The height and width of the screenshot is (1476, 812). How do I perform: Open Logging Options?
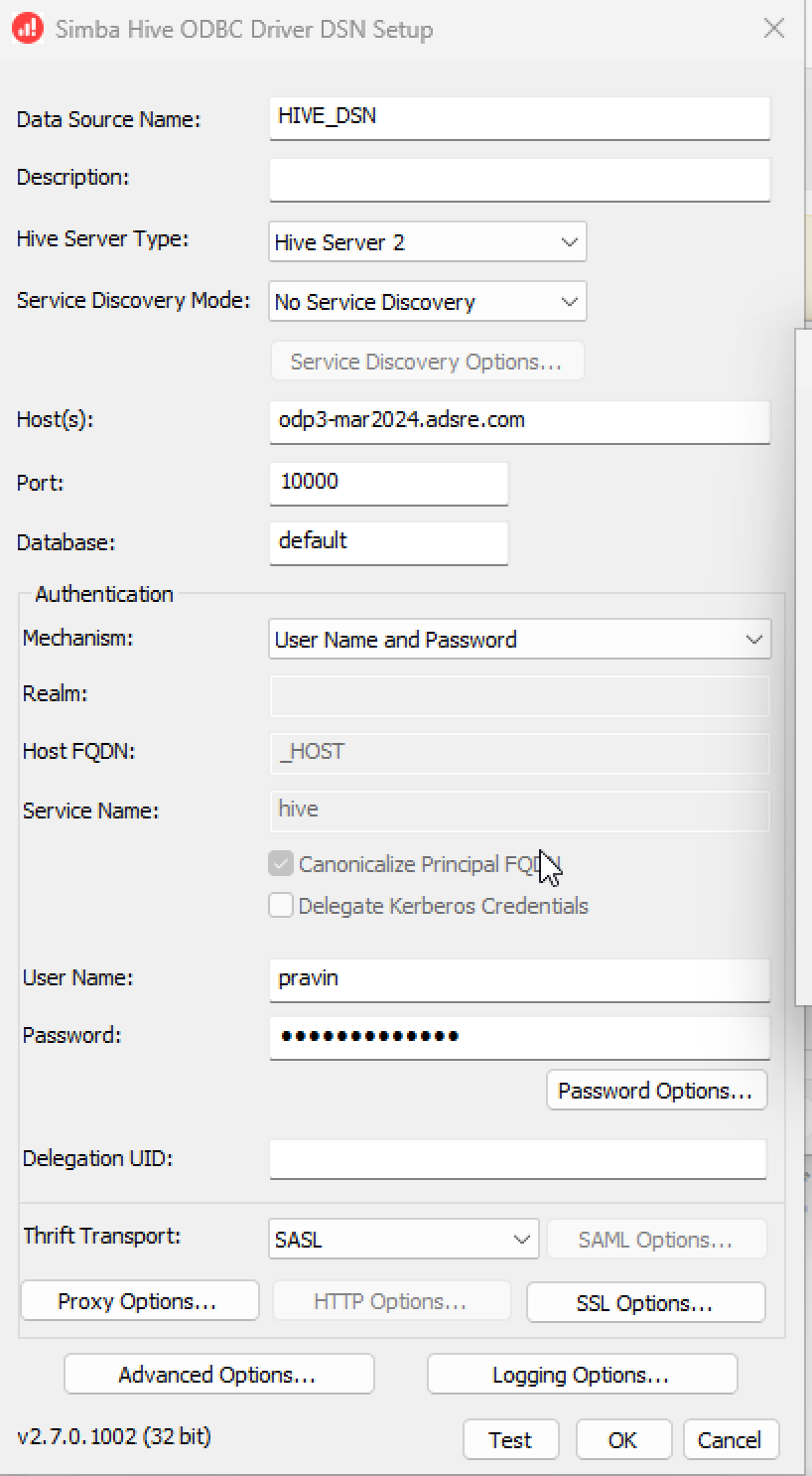[583, 1375]
